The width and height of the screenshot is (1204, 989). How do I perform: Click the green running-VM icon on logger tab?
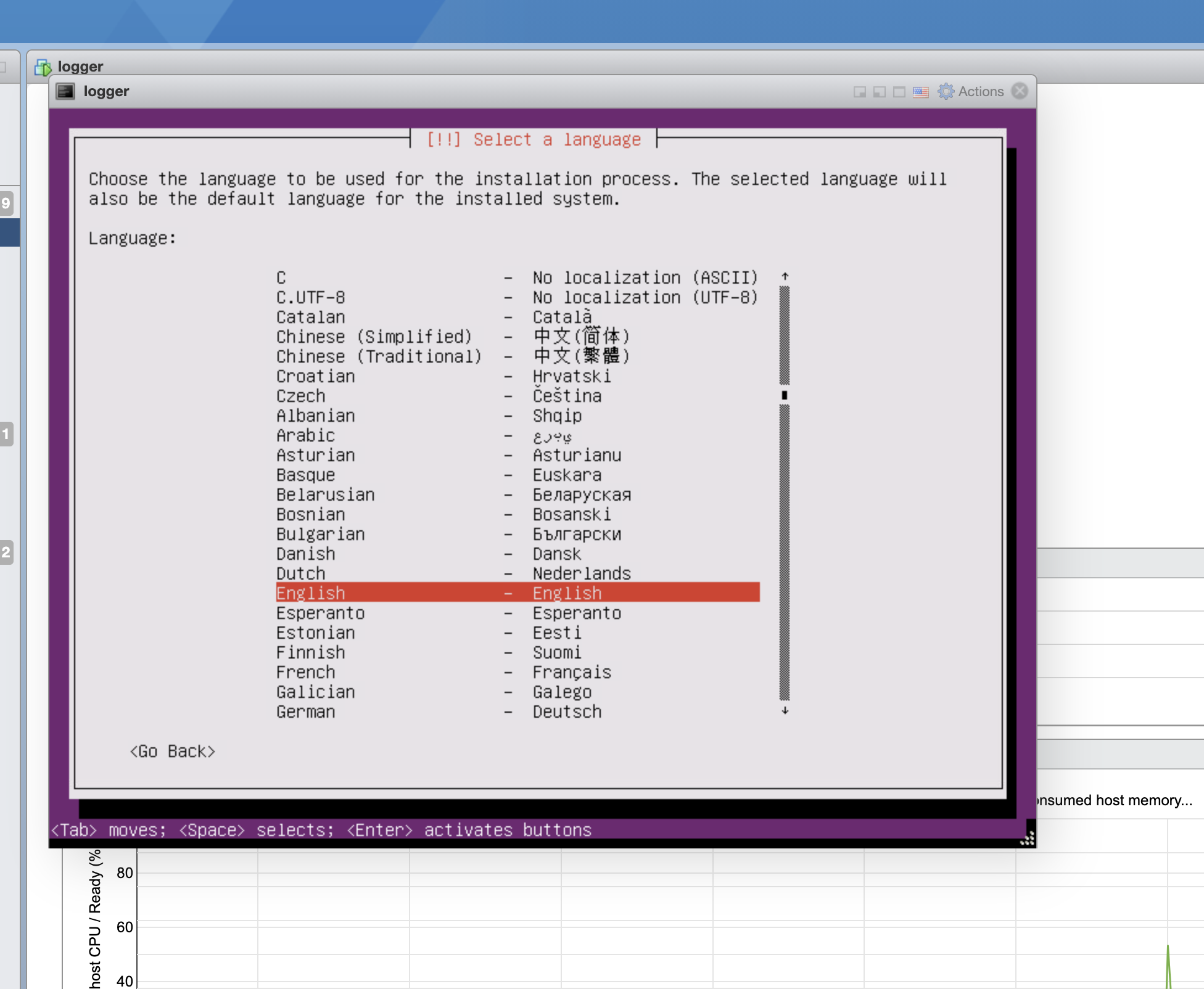44,66
